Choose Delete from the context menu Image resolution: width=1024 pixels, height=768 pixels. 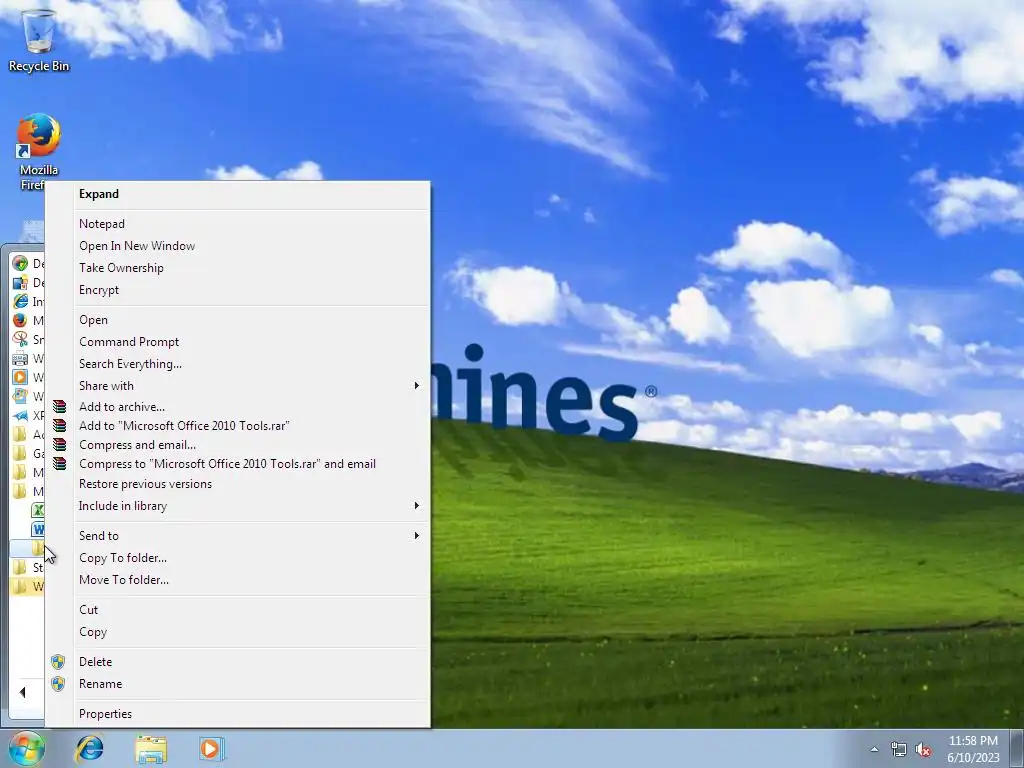point(238,662)
